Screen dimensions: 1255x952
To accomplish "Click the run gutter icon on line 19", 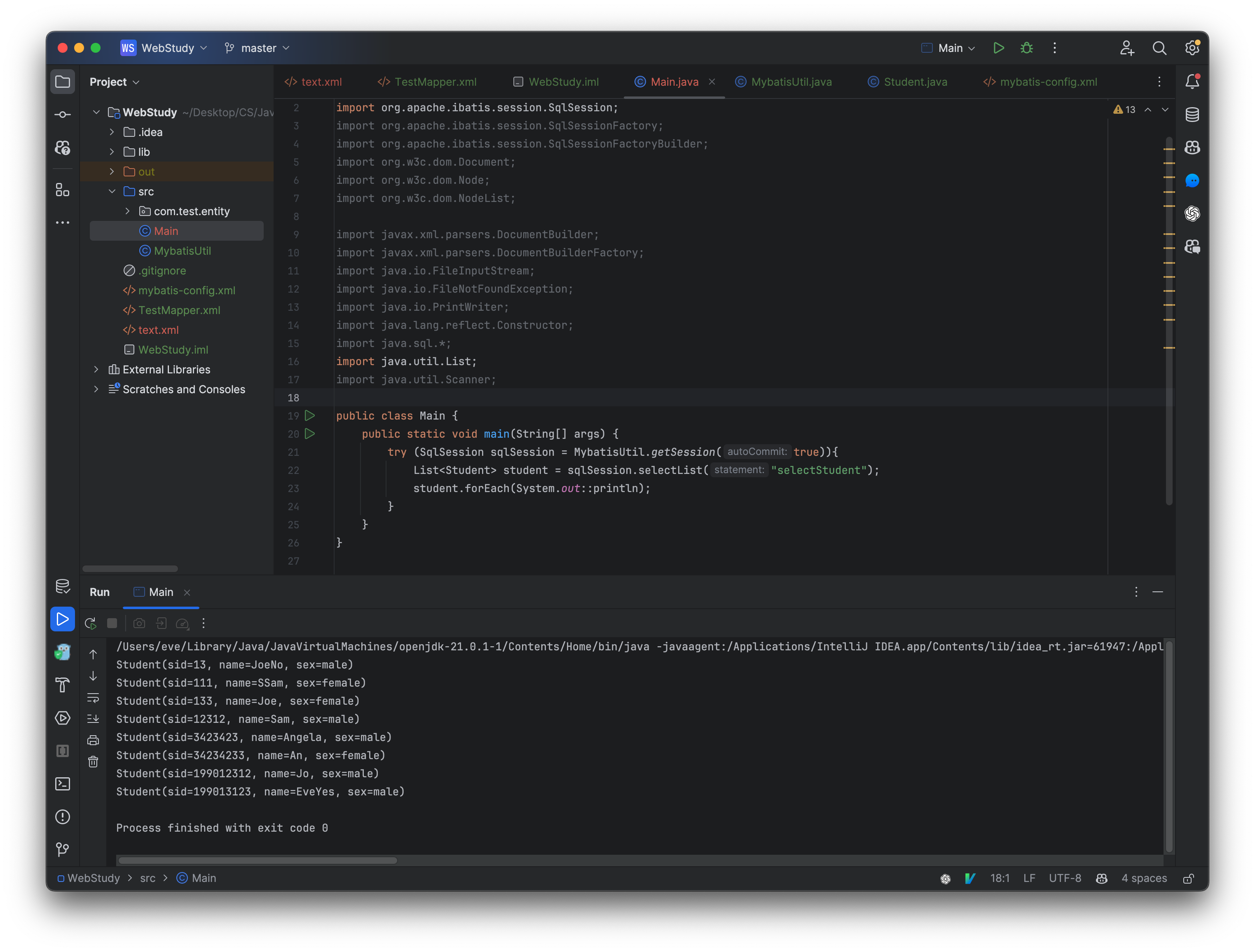I will click(x=310, y=416).
